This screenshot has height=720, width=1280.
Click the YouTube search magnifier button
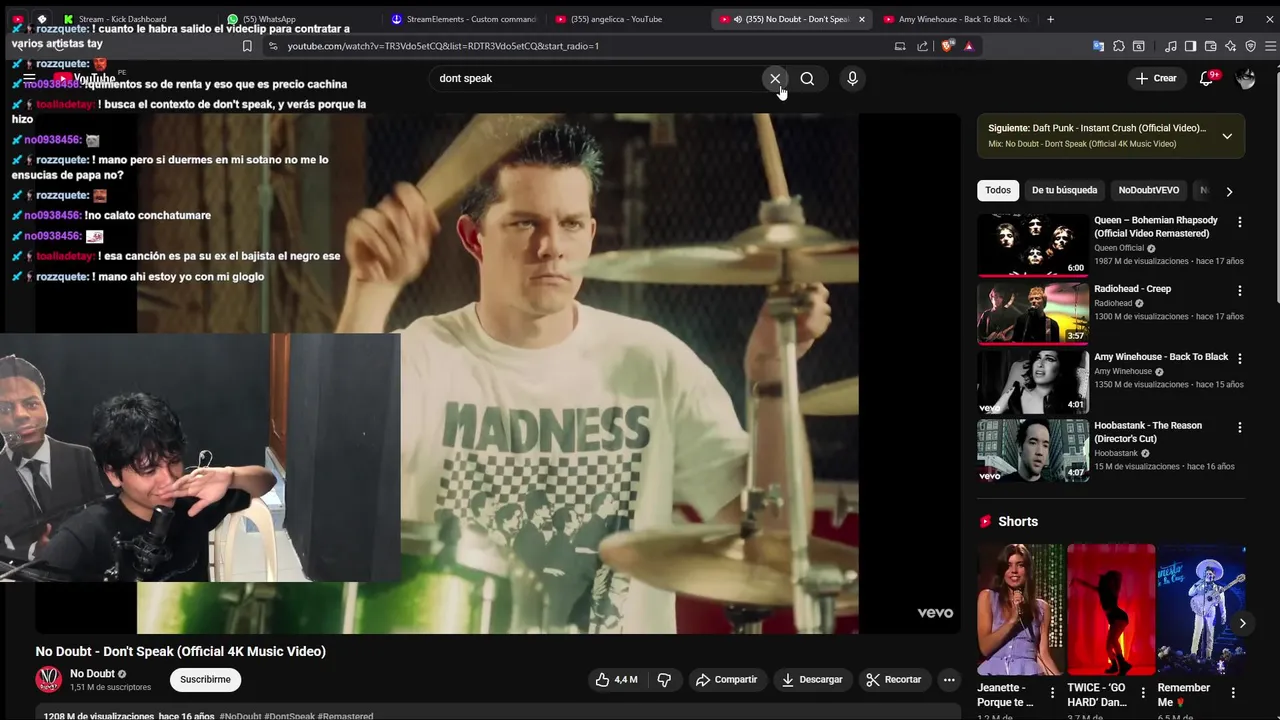[x=807, y=78]
